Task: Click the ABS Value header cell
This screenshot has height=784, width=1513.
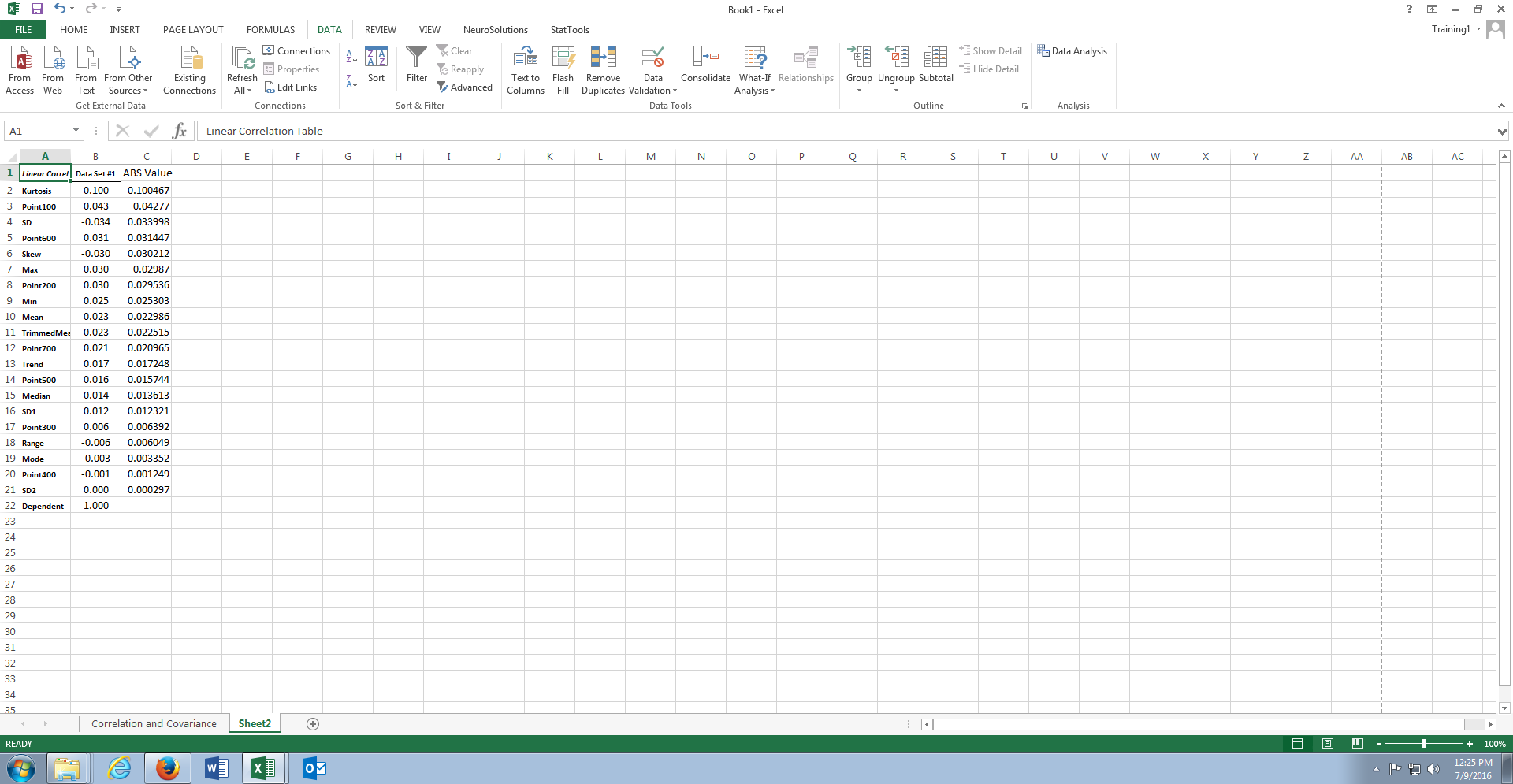Action: pos(147,173)
